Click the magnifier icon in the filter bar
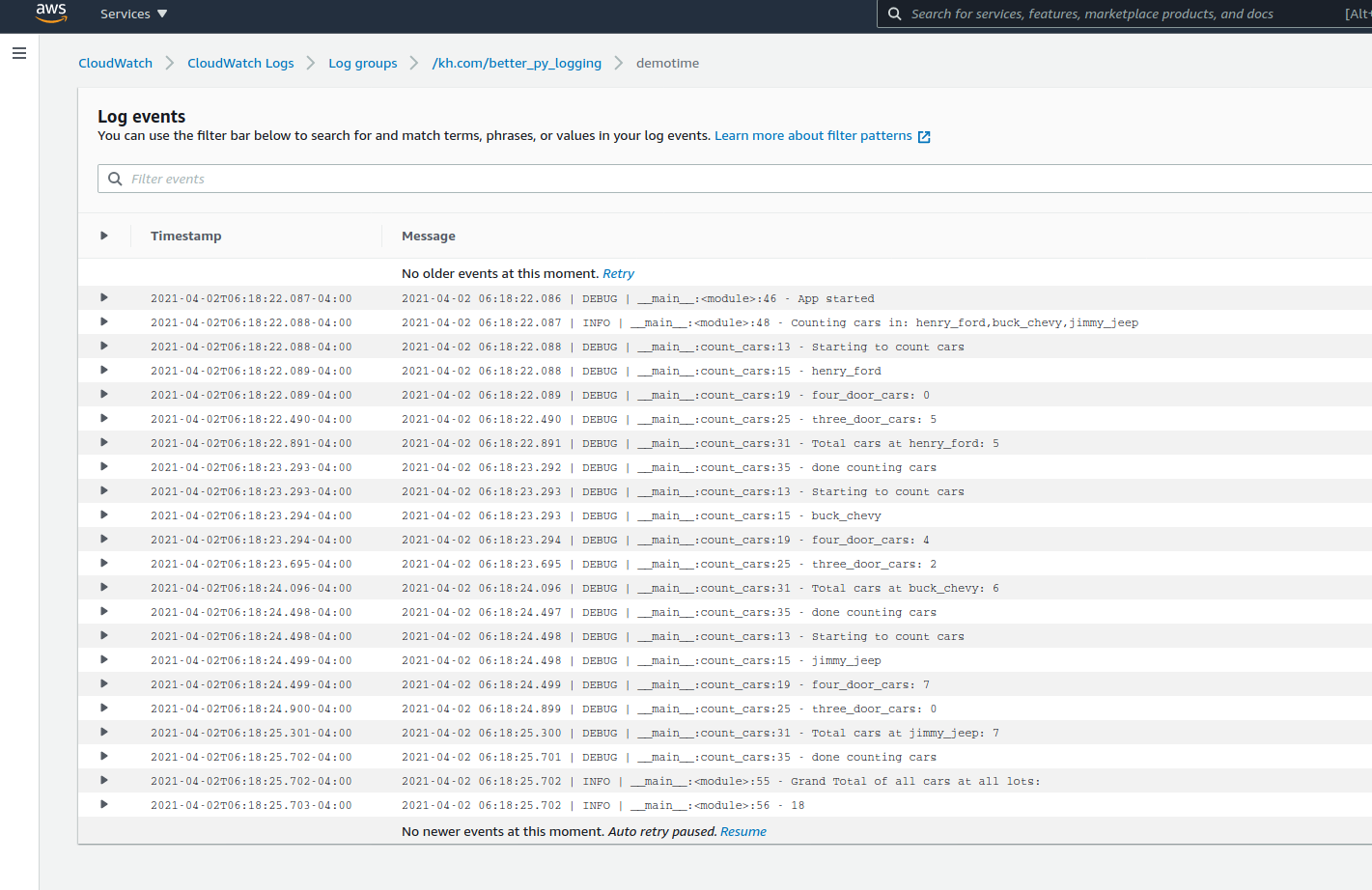Image resolution: width=1372 pixels, height=890 pixels. (115, 179)
